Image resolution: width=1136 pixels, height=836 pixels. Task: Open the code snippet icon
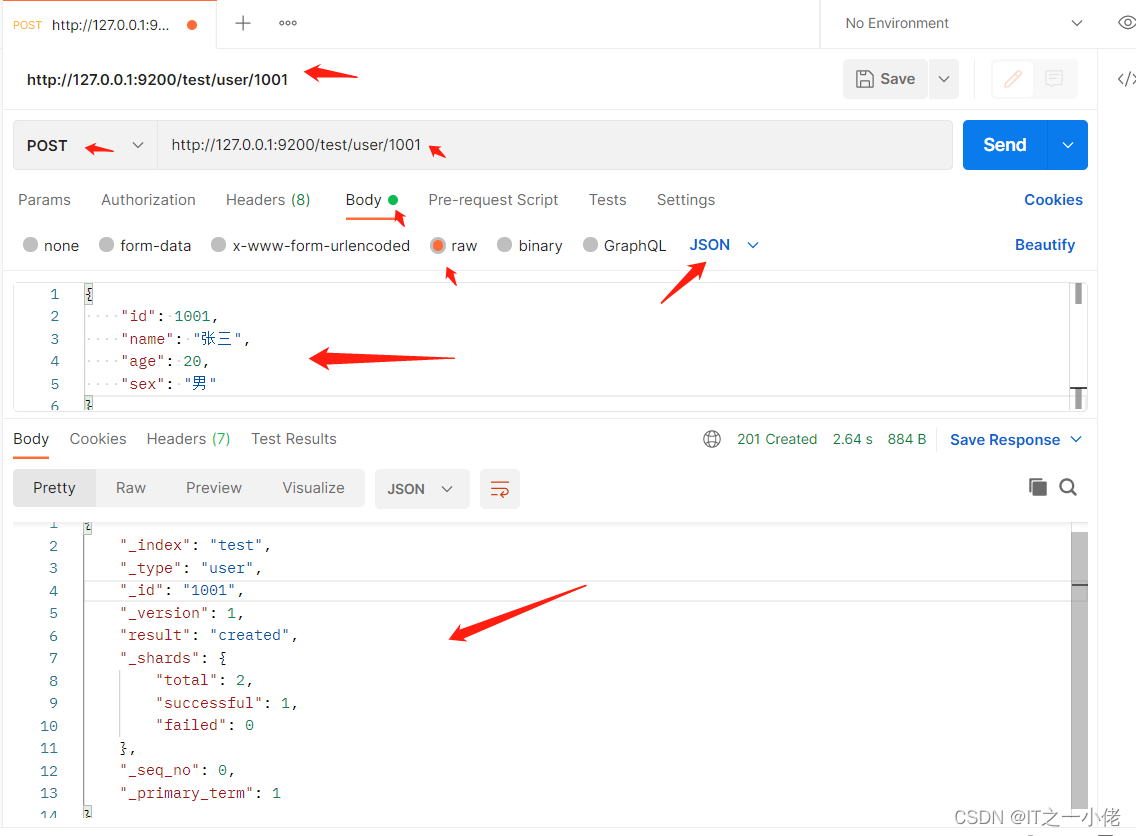[x=1125, y=79]
